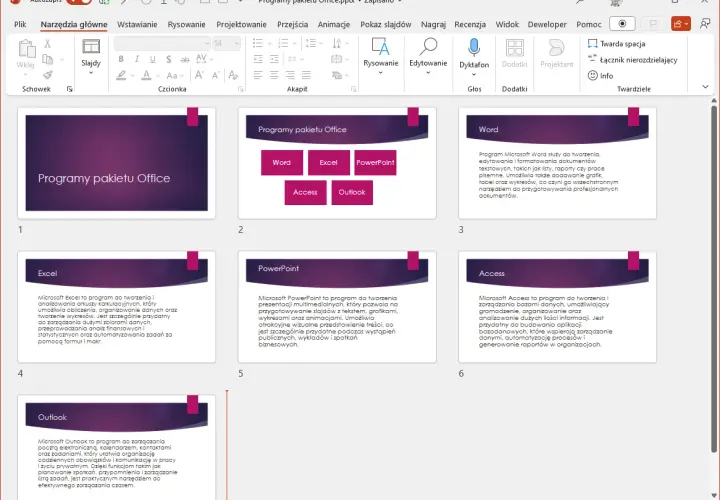
Task: Toggle text Shadow (S) formatting
Action: click(x=169, y=59)
